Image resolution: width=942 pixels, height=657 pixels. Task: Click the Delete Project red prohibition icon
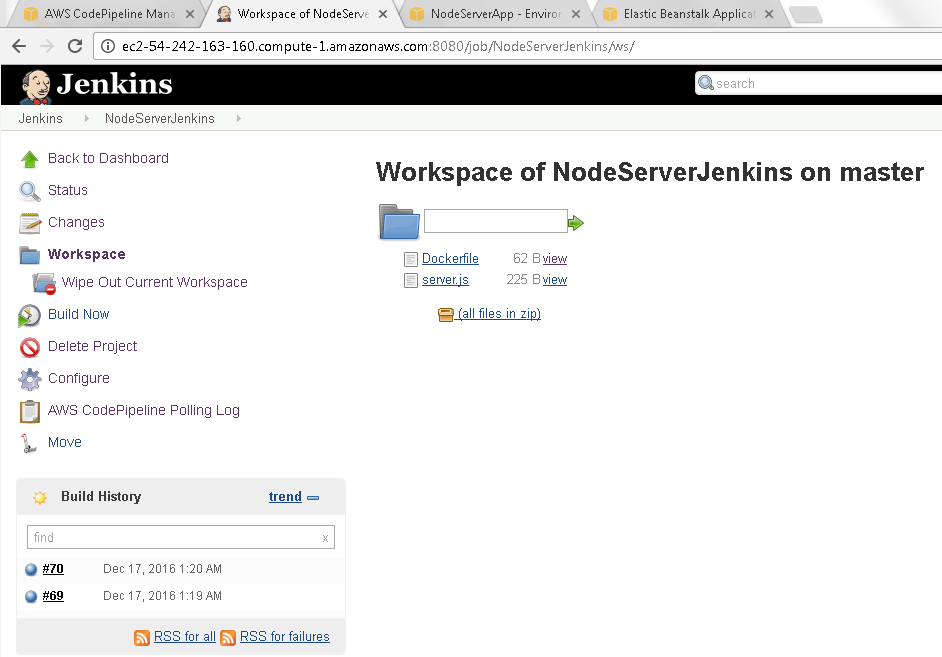(x=29, y=347)
